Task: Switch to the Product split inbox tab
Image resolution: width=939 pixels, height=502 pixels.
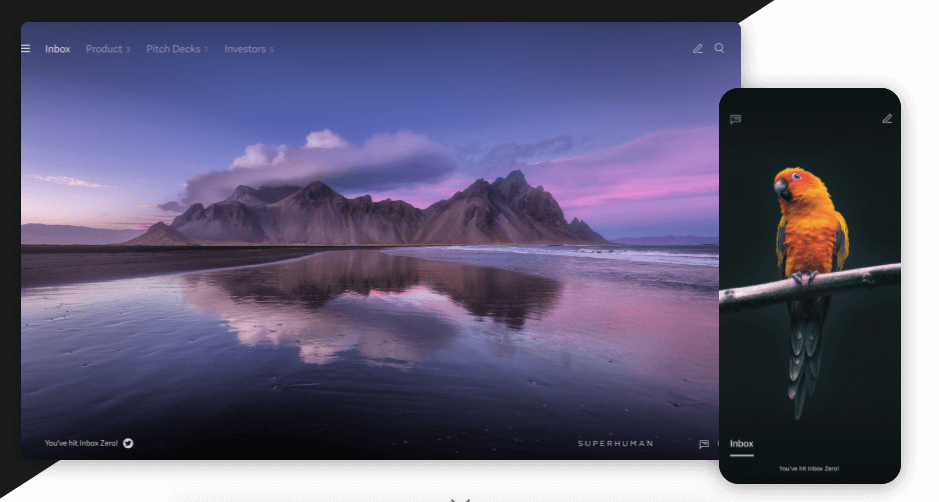Action: (104, 49)
